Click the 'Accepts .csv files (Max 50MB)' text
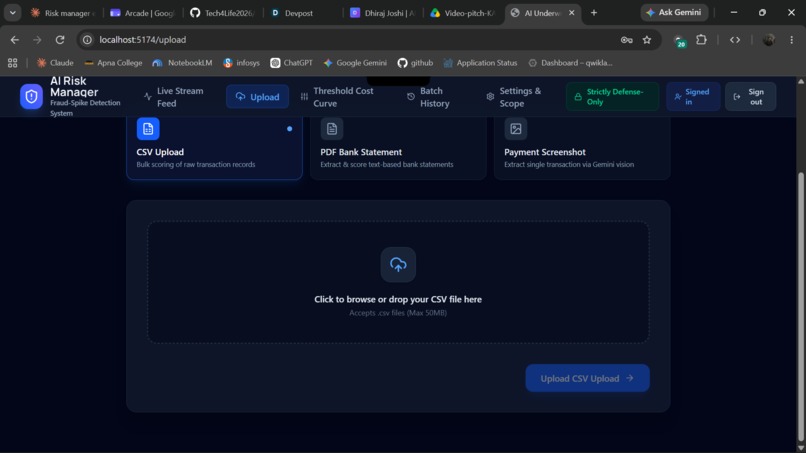Viewport: 806px width, 453px height. [398, 313]
